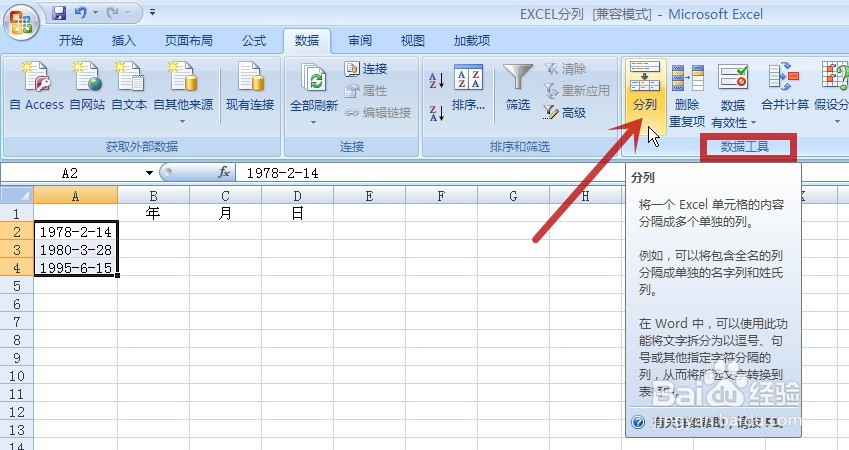Select cell containing 1995-6-15
Screen dimensions: 849x450
click(x=76, y=268)
